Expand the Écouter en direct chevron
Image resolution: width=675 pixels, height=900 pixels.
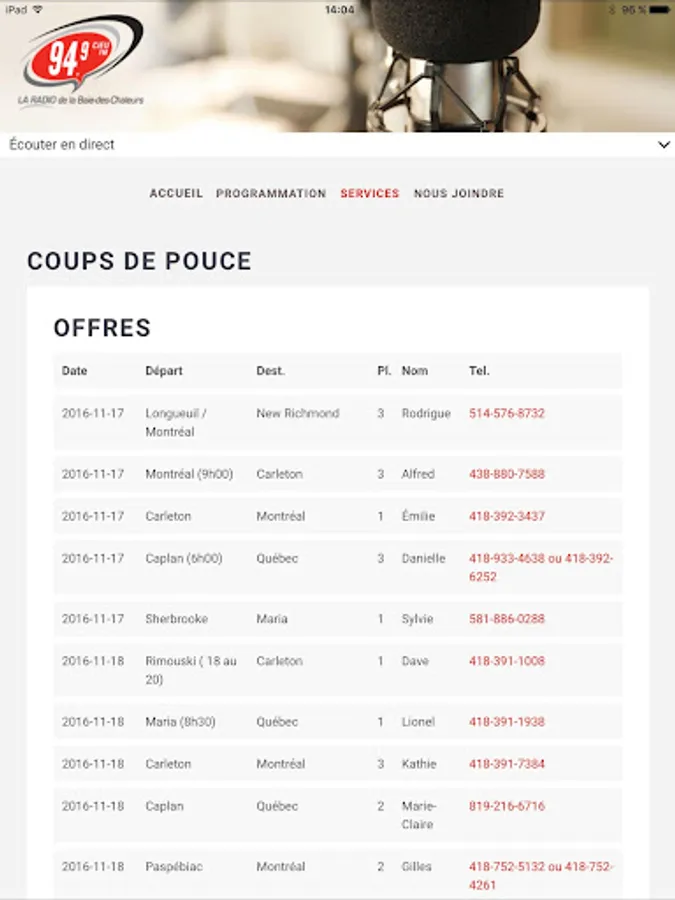click(664, 145)
